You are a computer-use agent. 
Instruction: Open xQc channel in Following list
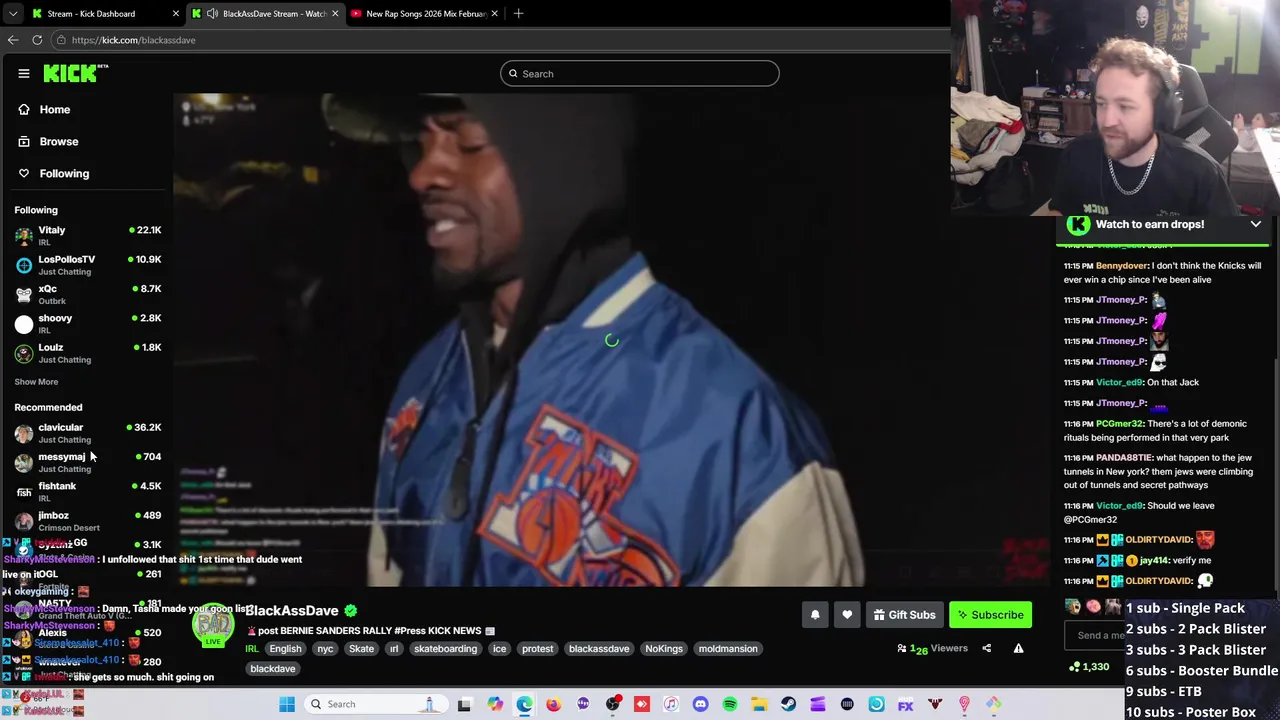[x=88, y=294]
